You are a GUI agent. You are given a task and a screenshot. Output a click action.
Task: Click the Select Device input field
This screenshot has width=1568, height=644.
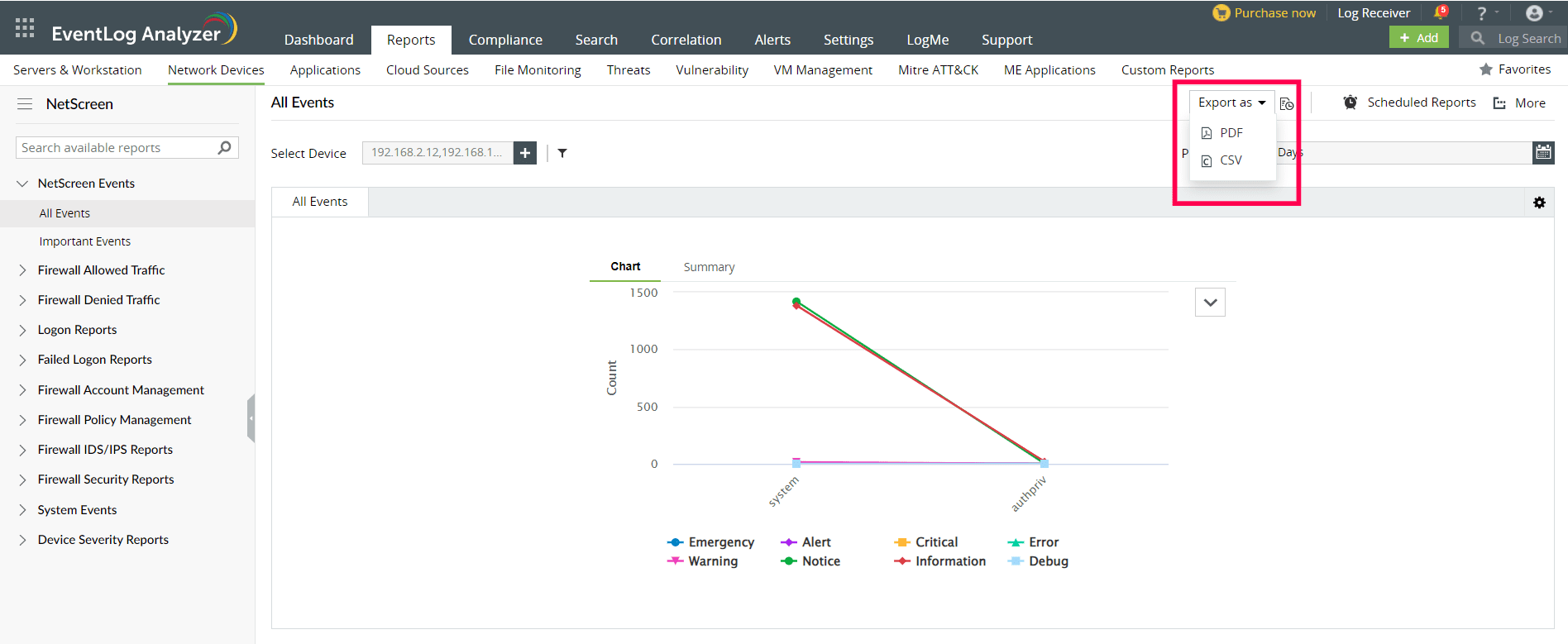(437, 153)
